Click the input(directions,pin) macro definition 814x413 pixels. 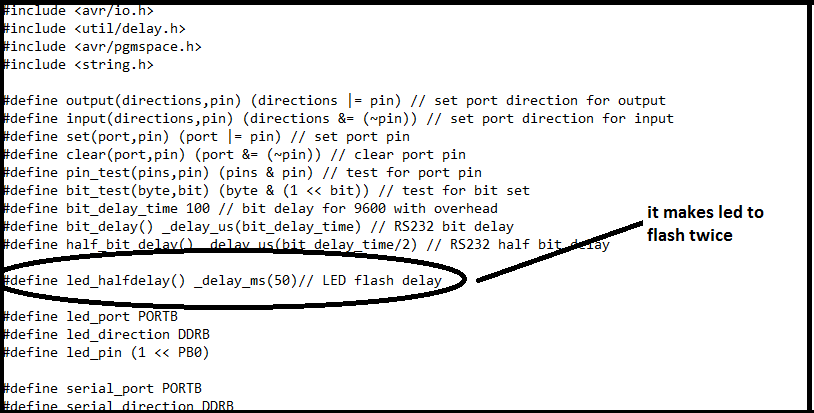(x=339, y=119)
